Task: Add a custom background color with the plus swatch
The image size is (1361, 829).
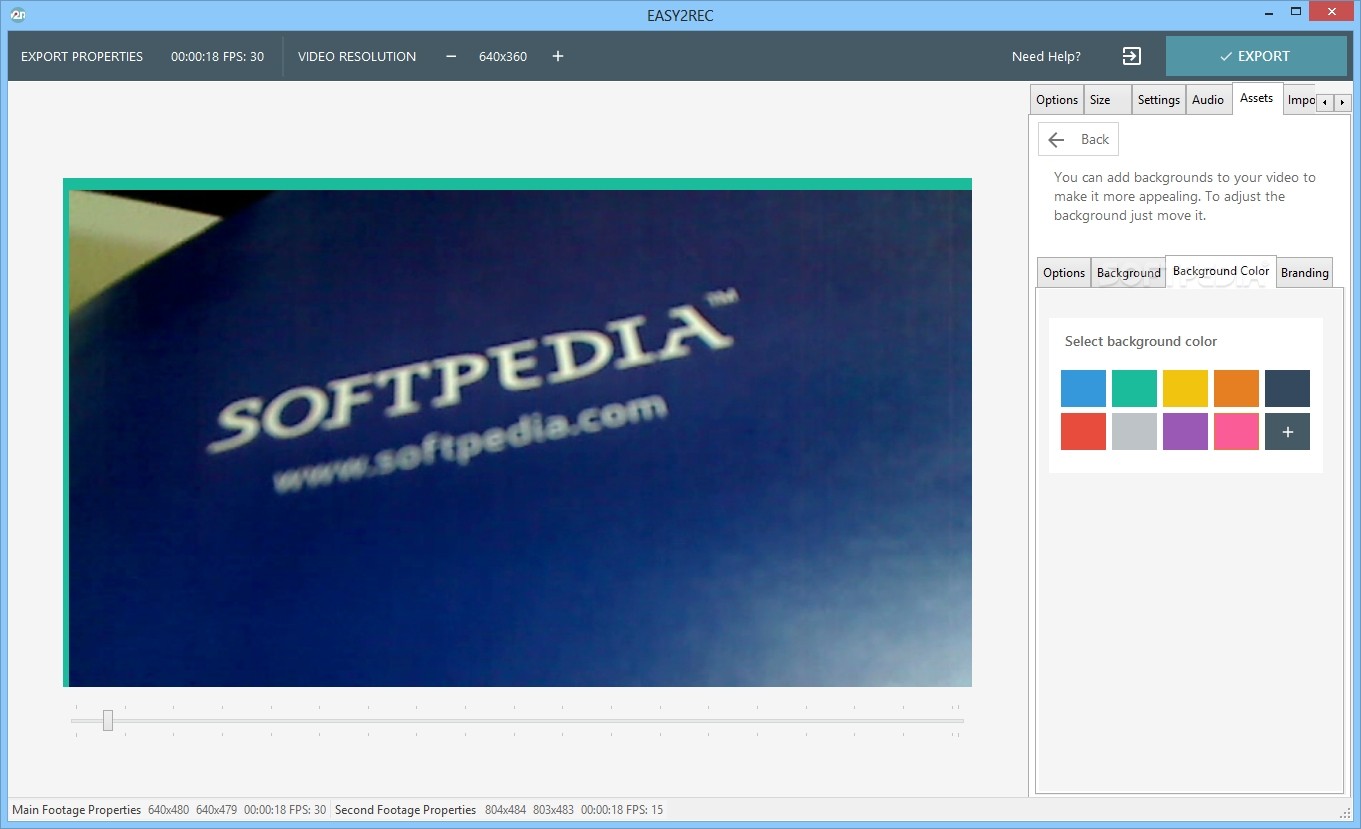Action: [x=1287, y=432]
